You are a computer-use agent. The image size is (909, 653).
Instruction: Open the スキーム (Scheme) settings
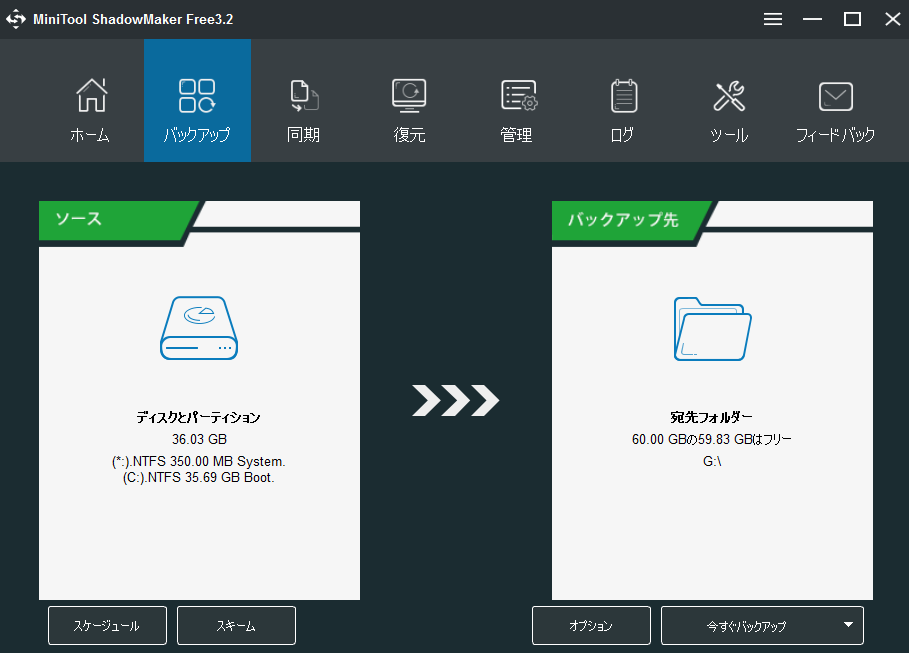pyautogui.click(x=236, y=625)
